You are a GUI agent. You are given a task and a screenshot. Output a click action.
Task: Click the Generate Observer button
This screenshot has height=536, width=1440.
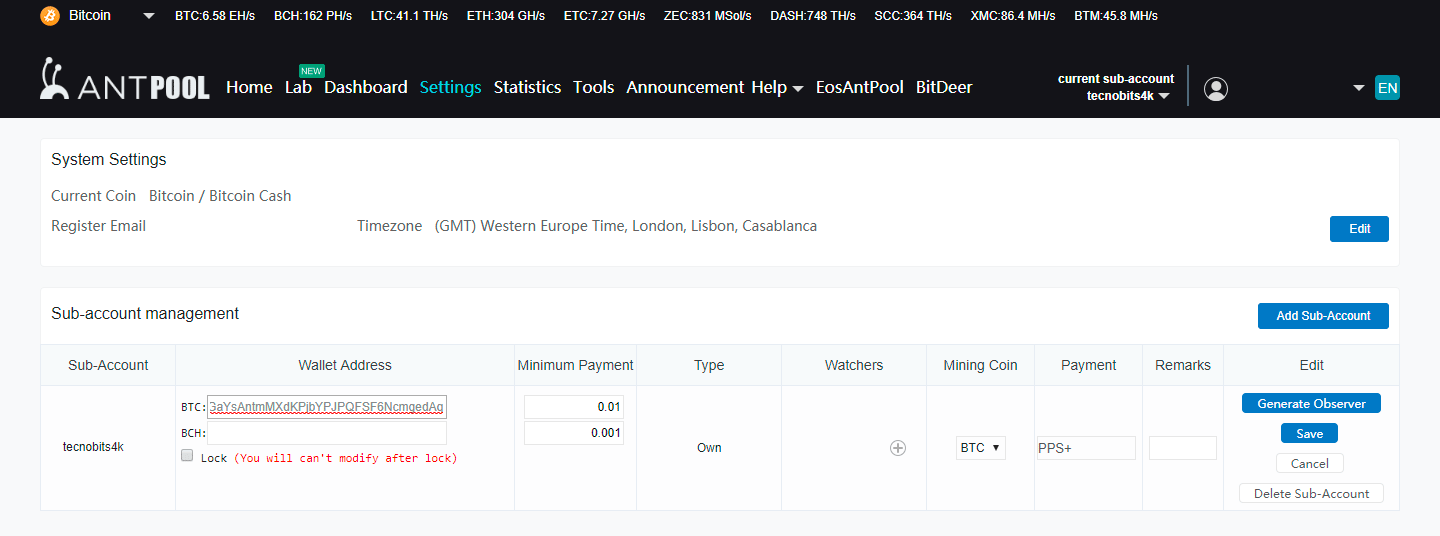tap(1311, 403)
